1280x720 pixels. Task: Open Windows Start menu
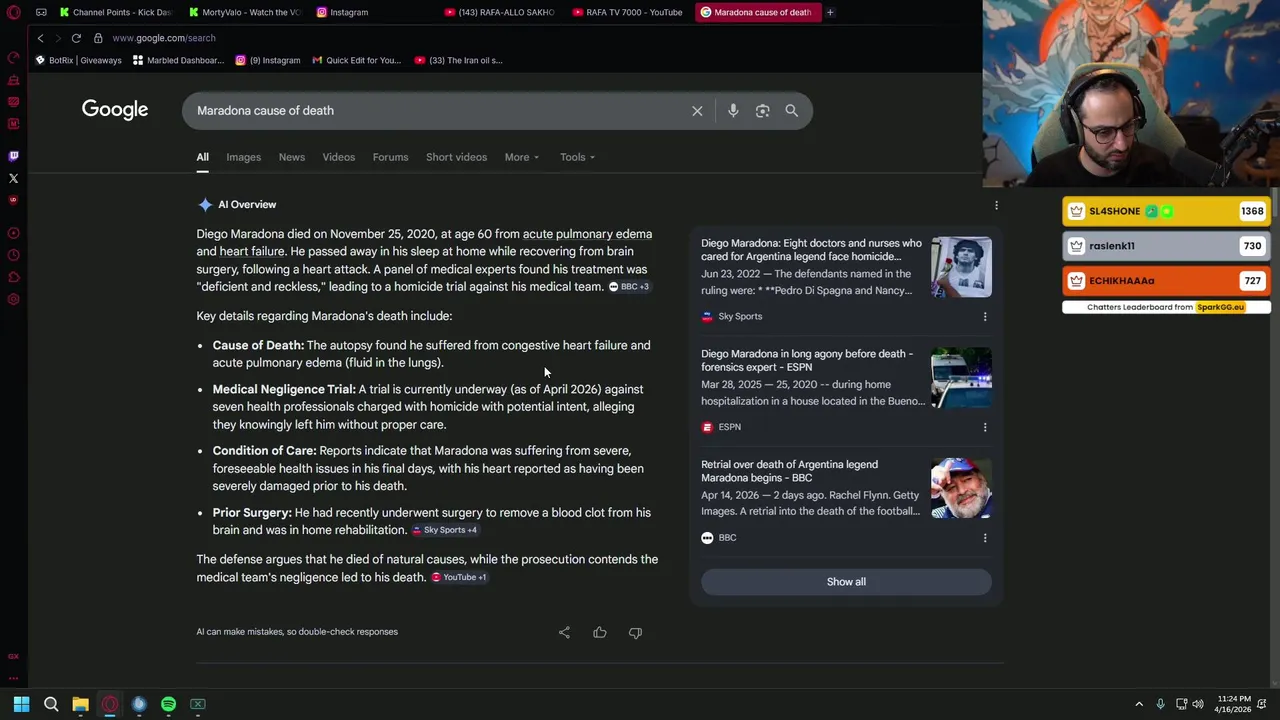point(21,704)
